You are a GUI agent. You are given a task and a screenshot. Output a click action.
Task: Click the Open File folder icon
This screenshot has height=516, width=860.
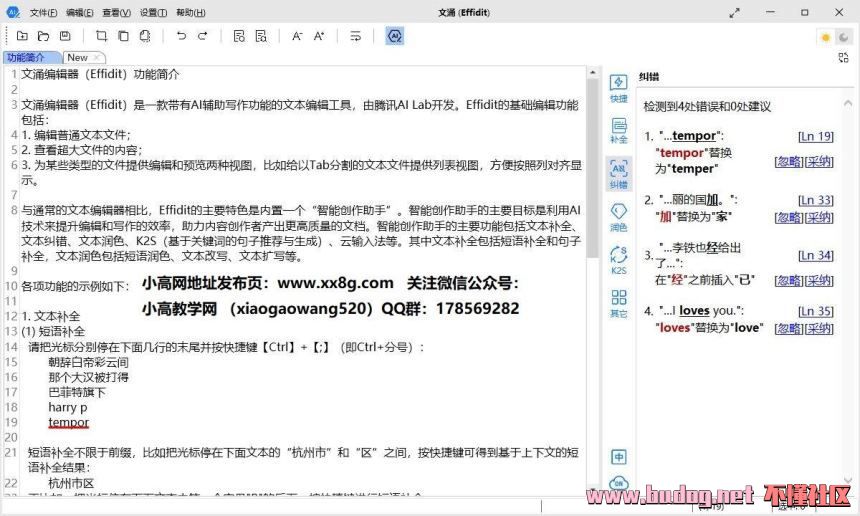[43, 36]
